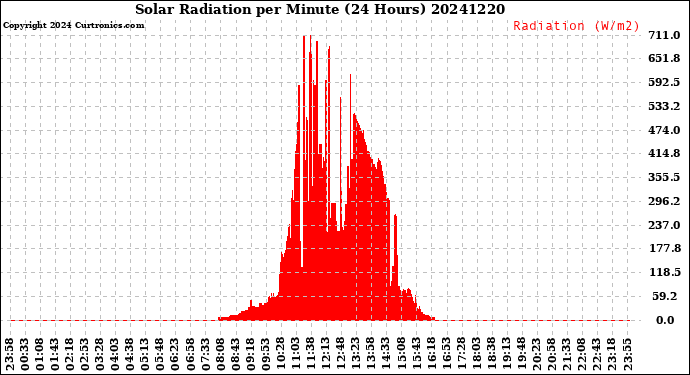The image size is (690, 375).
Task: Click the chart title 'Solar Radiation per Minute'
Action: pos(237,9)
